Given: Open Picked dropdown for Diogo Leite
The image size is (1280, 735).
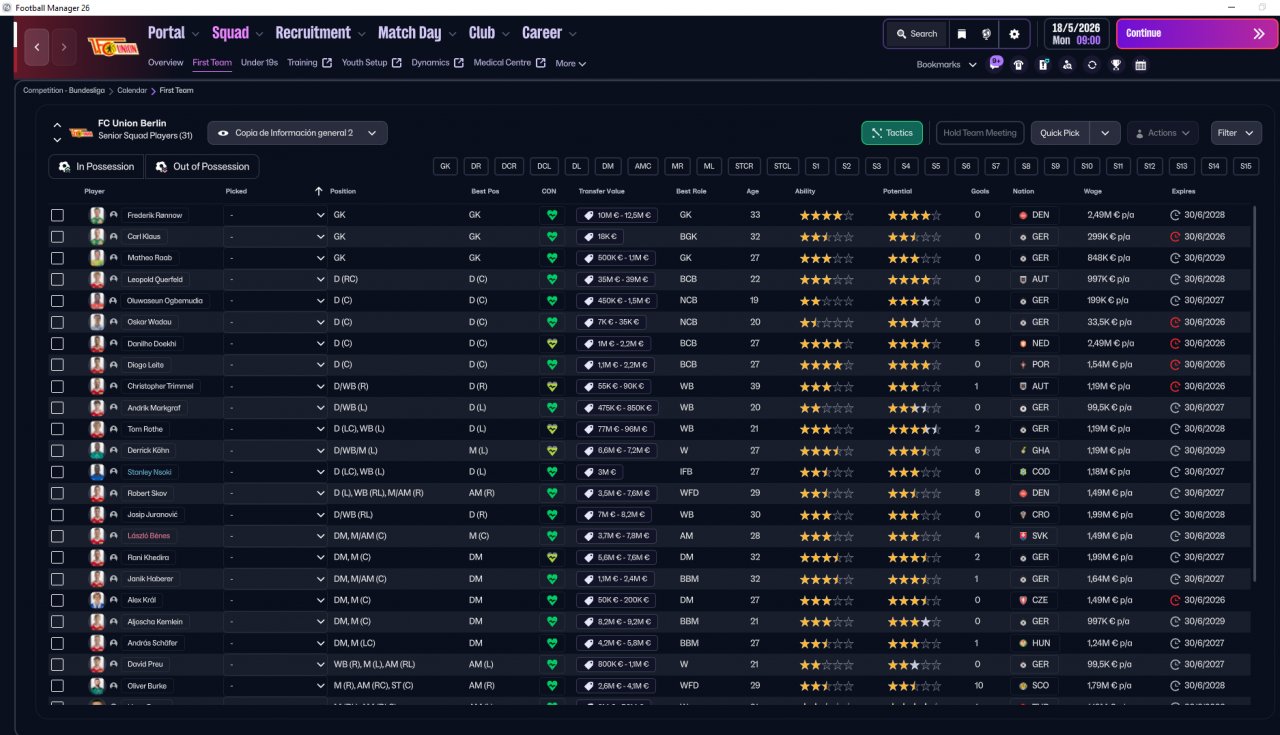Looking at the screenshot, I should [x=275, y=365].
